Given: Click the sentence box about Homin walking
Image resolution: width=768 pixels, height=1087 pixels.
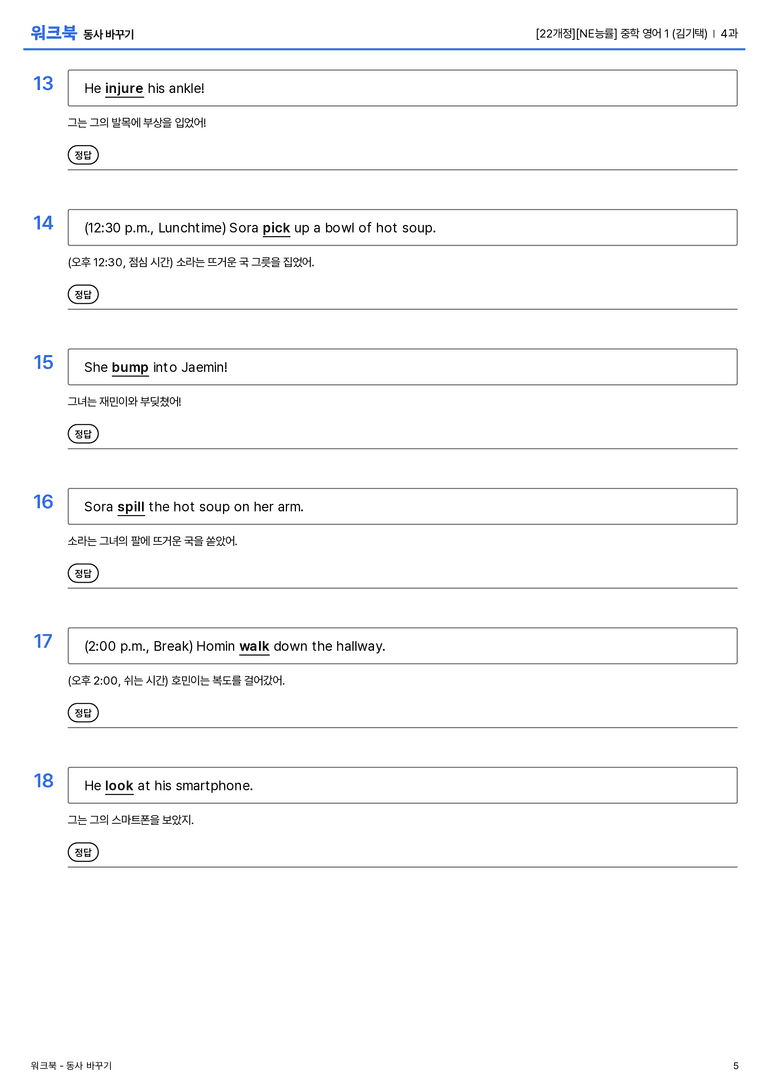Looking at the screenshot, I should pos(403,645).
